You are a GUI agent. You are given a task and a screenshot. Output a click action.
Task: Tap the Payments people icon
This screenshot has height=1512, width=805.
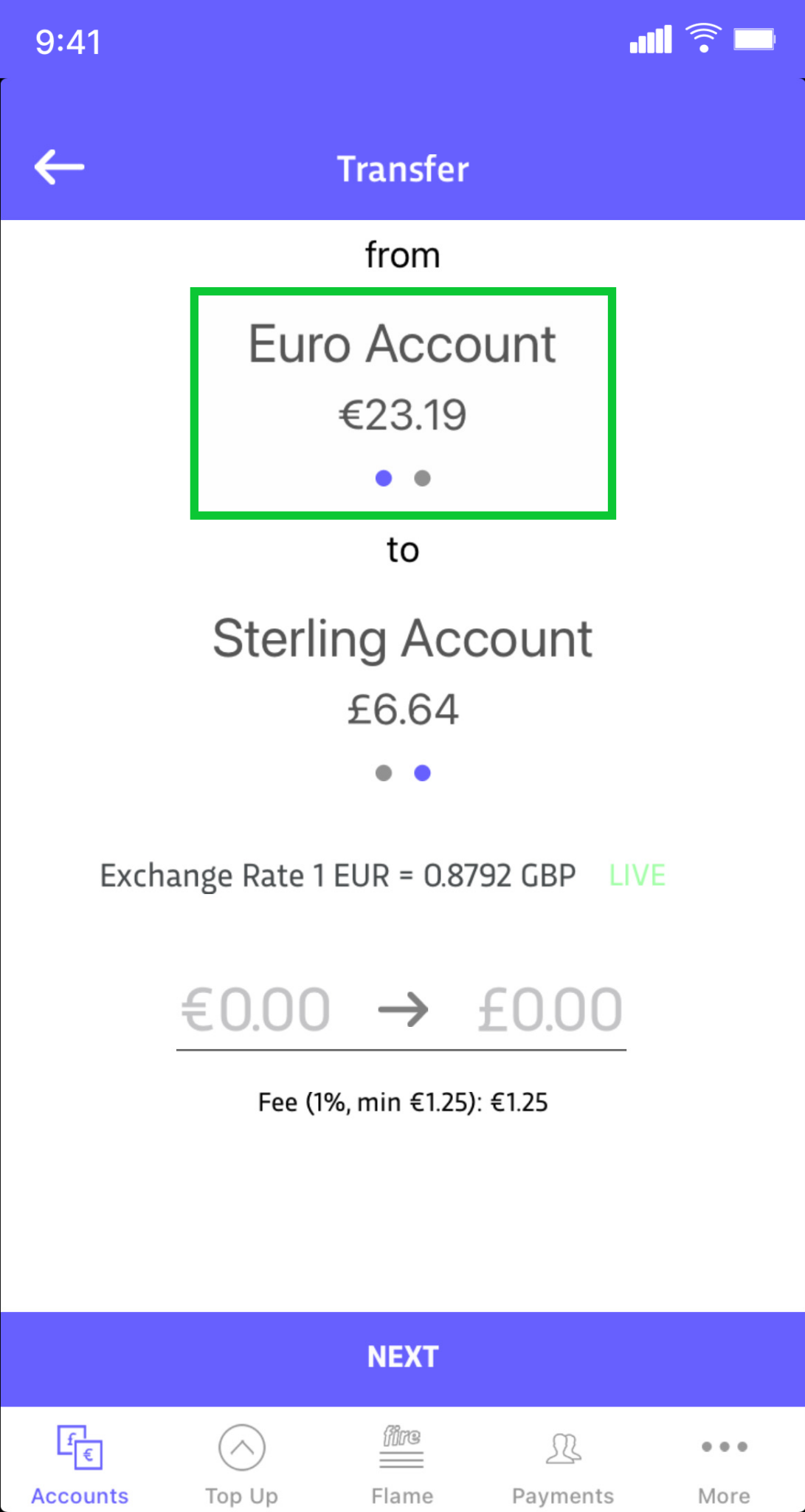coord(564,1447)
